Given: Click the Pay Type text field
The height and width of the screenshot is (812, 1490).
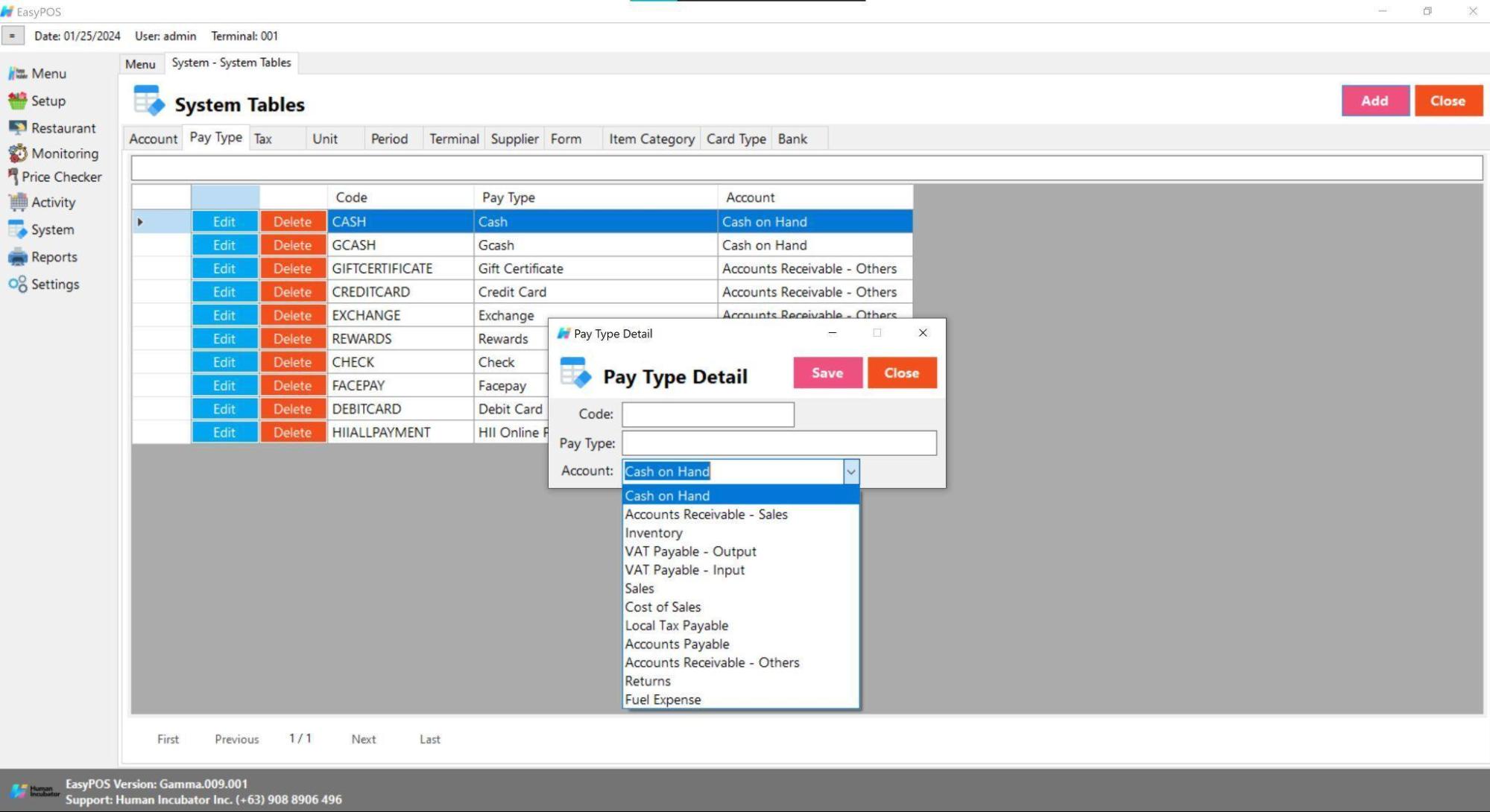Looking at the screenshot, I should point(778,443).
